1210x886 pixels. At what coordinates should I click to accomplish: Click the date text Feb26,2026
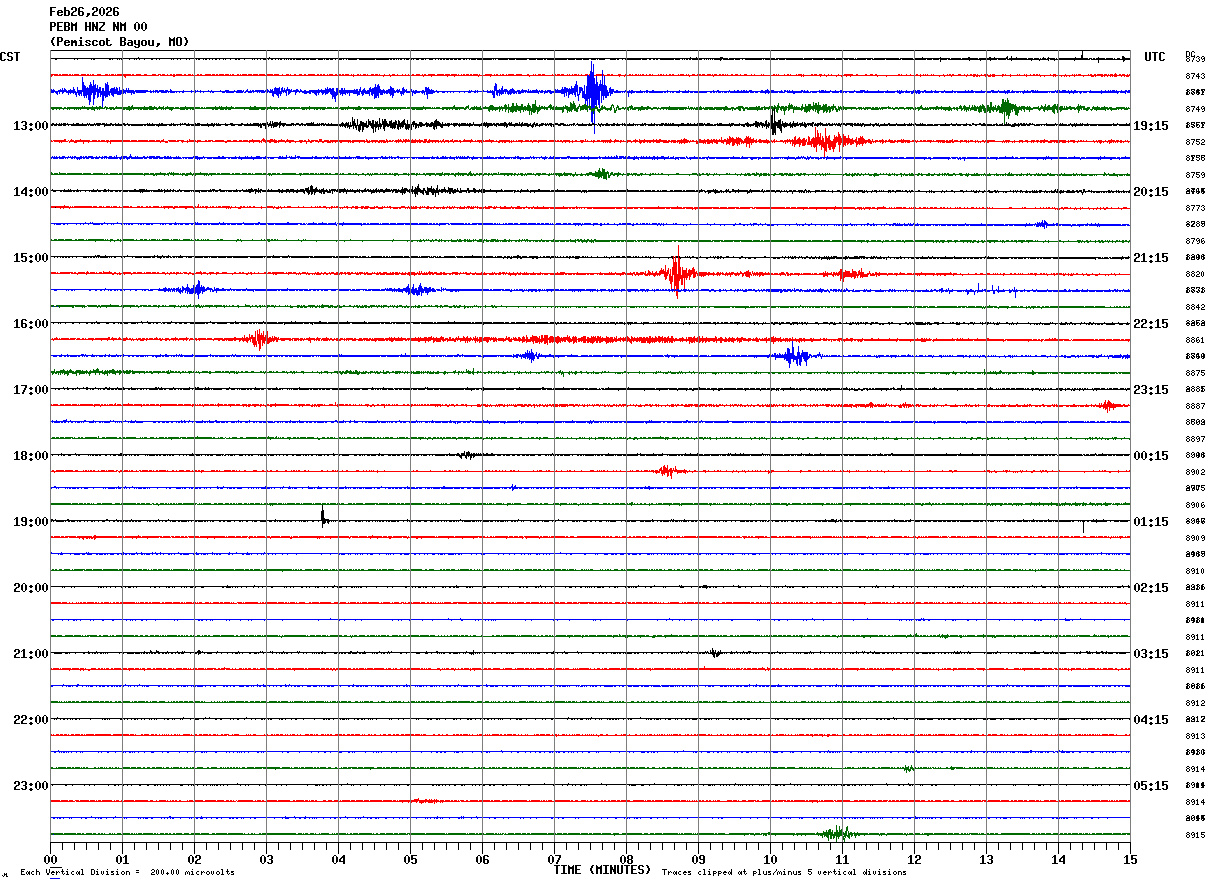click(x=84, y=12)
